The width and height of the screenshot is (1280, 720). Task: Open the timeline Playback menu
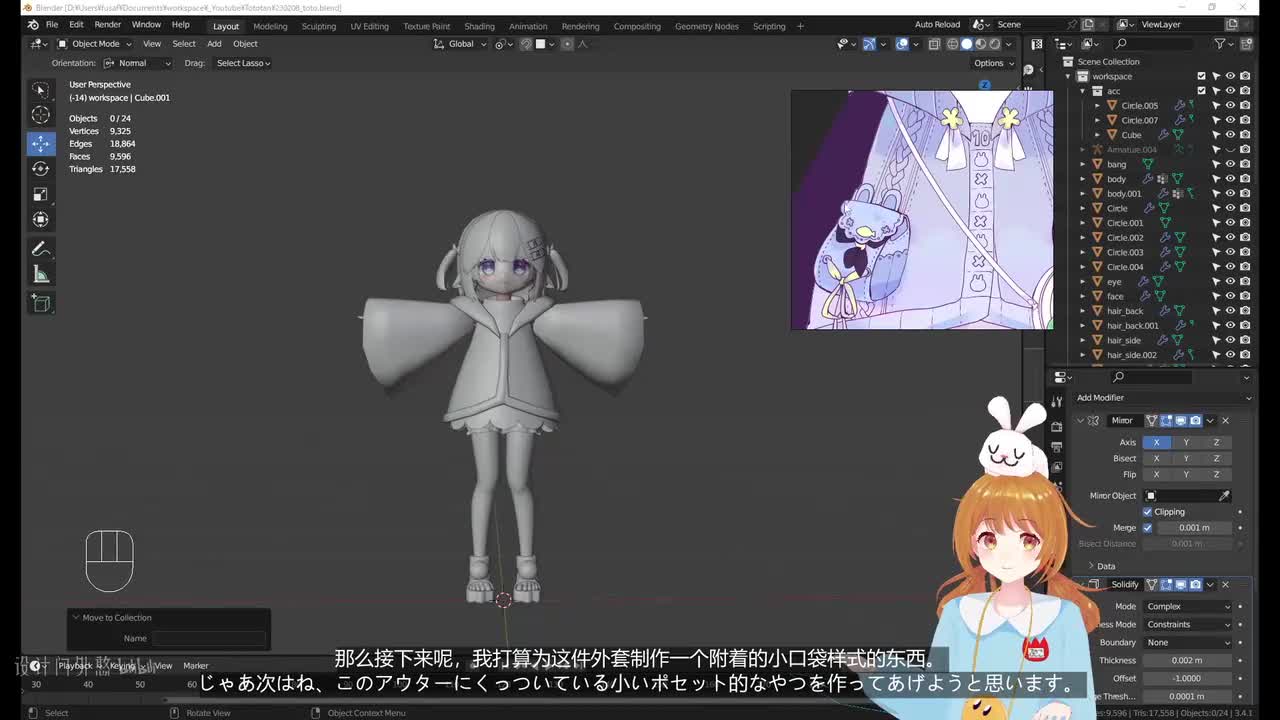(x=75, y=666)
